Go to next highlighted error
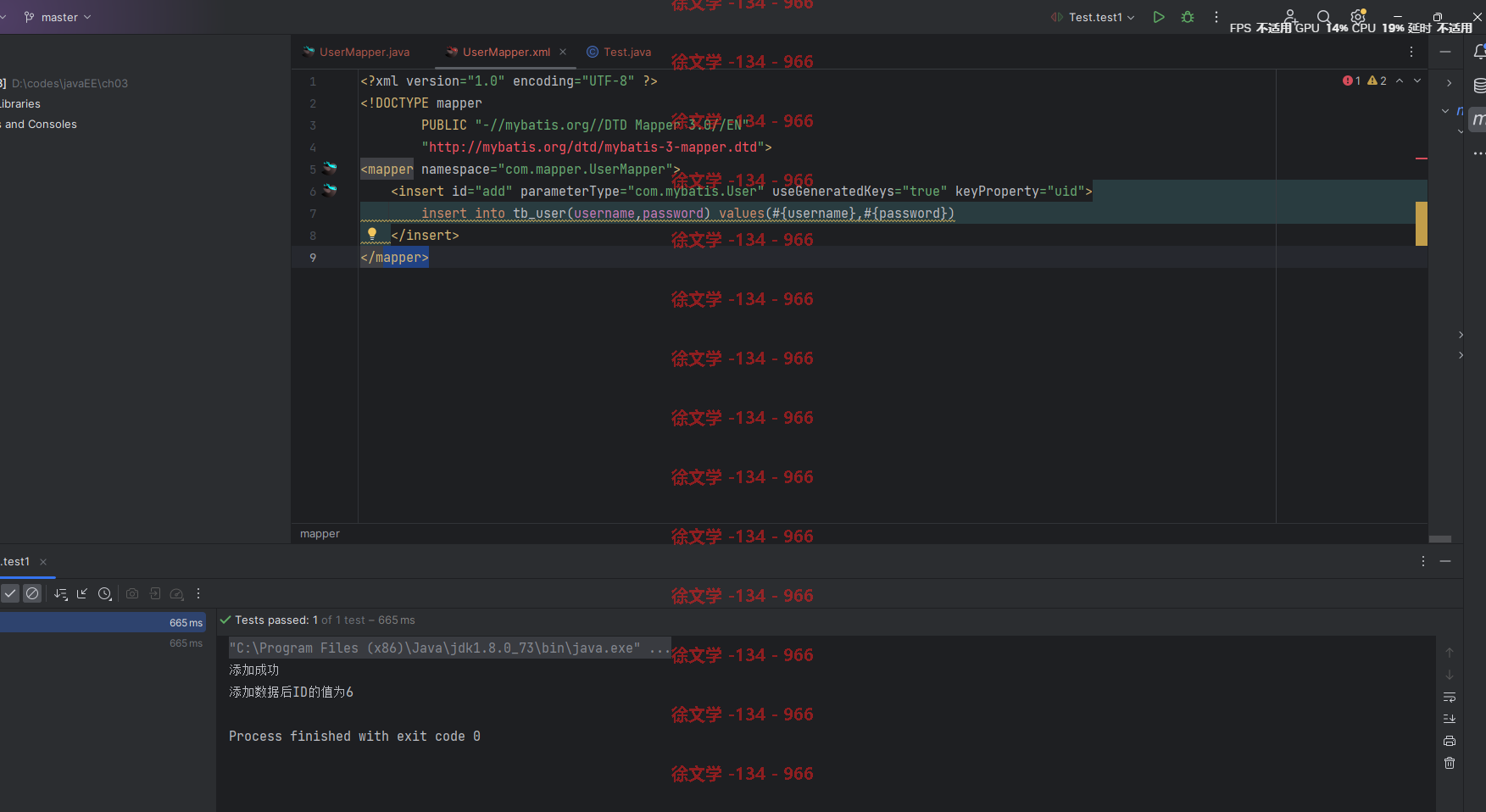Screen dimensions: 1486x812 pyautogui.click(x=1417, y=81)
